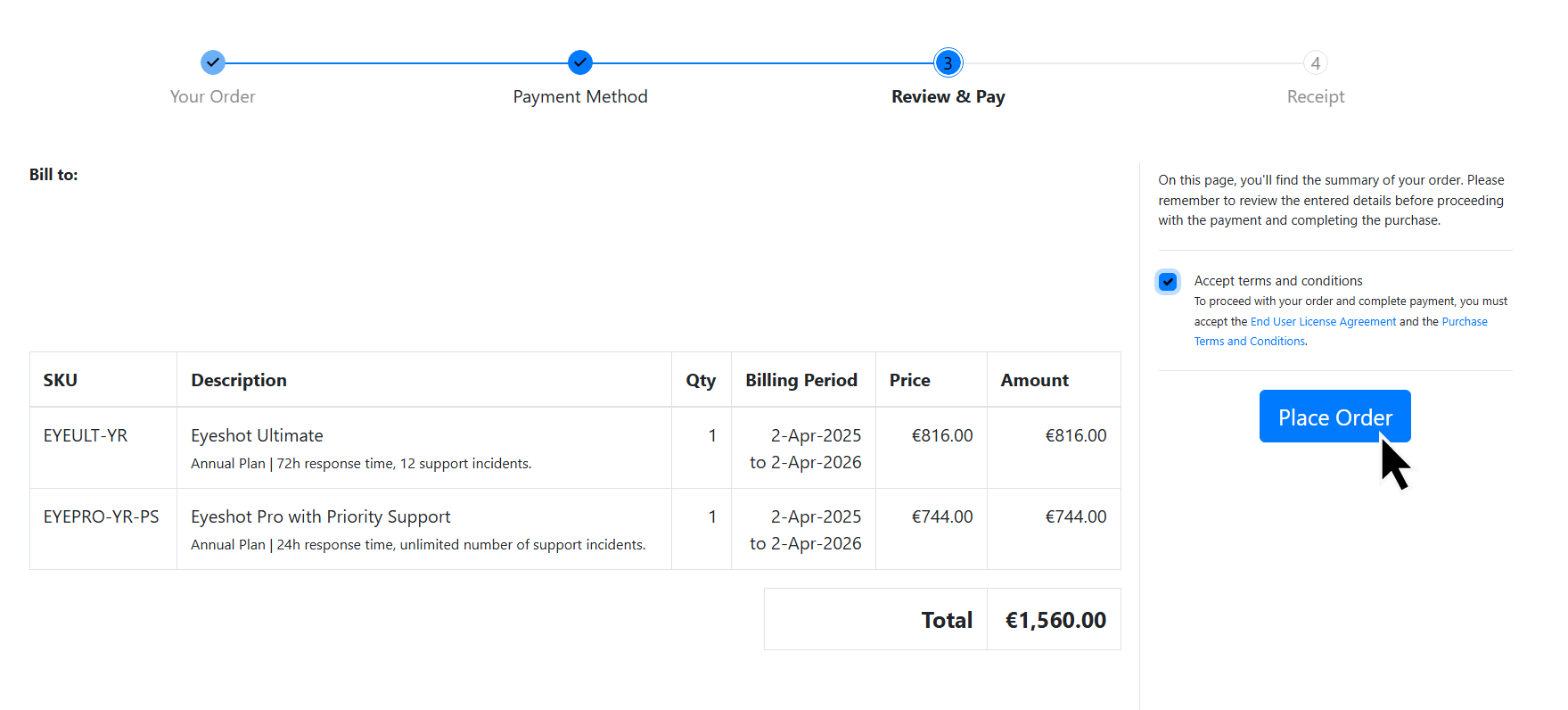Go back to Your Order step label
This screenshot has width=1568, height=710.
pyautogui.click(x=212, y=96)
